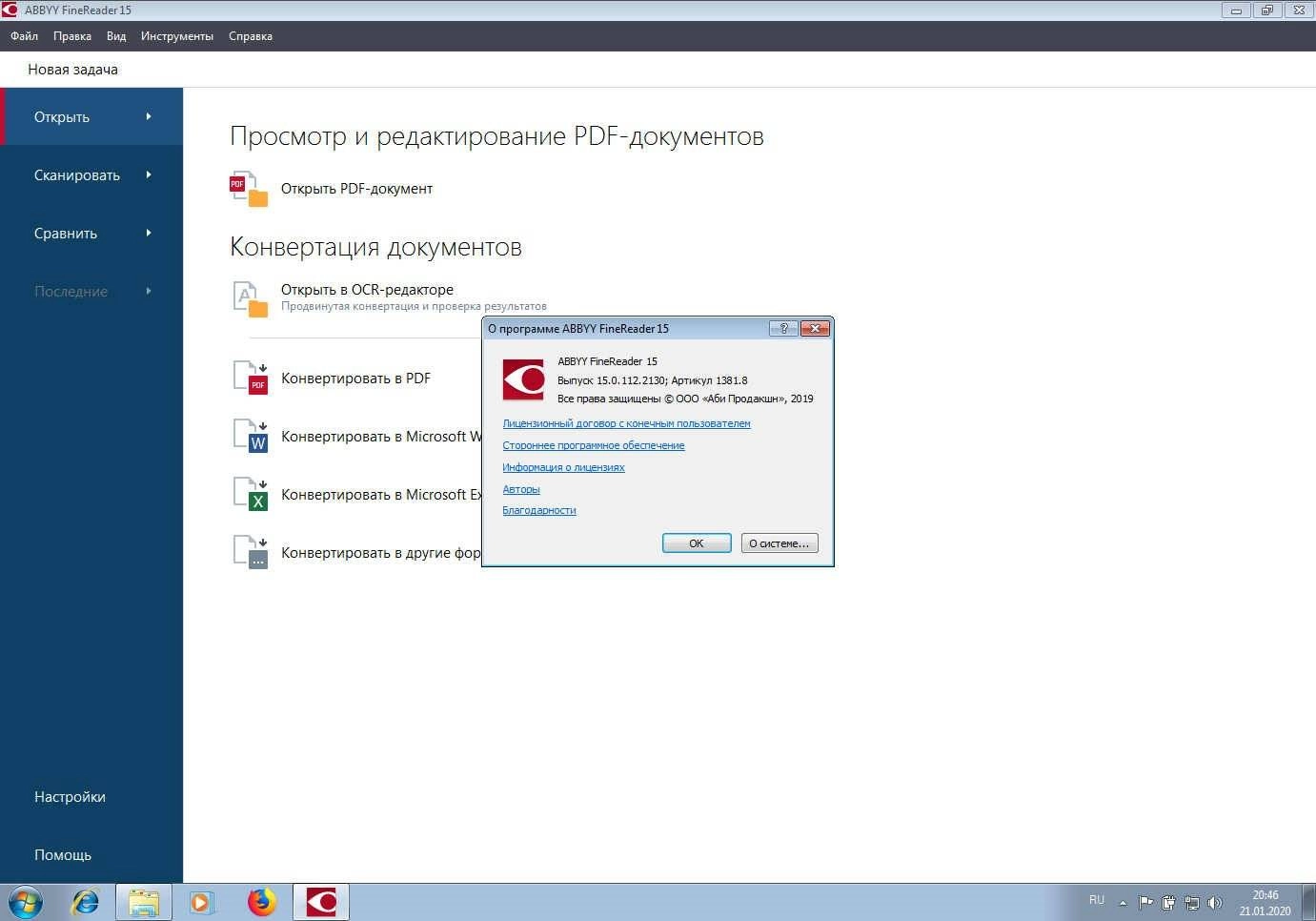Click the ABBYY logo in About dialog
The image size is (1316, 921).
coord(523,380)
